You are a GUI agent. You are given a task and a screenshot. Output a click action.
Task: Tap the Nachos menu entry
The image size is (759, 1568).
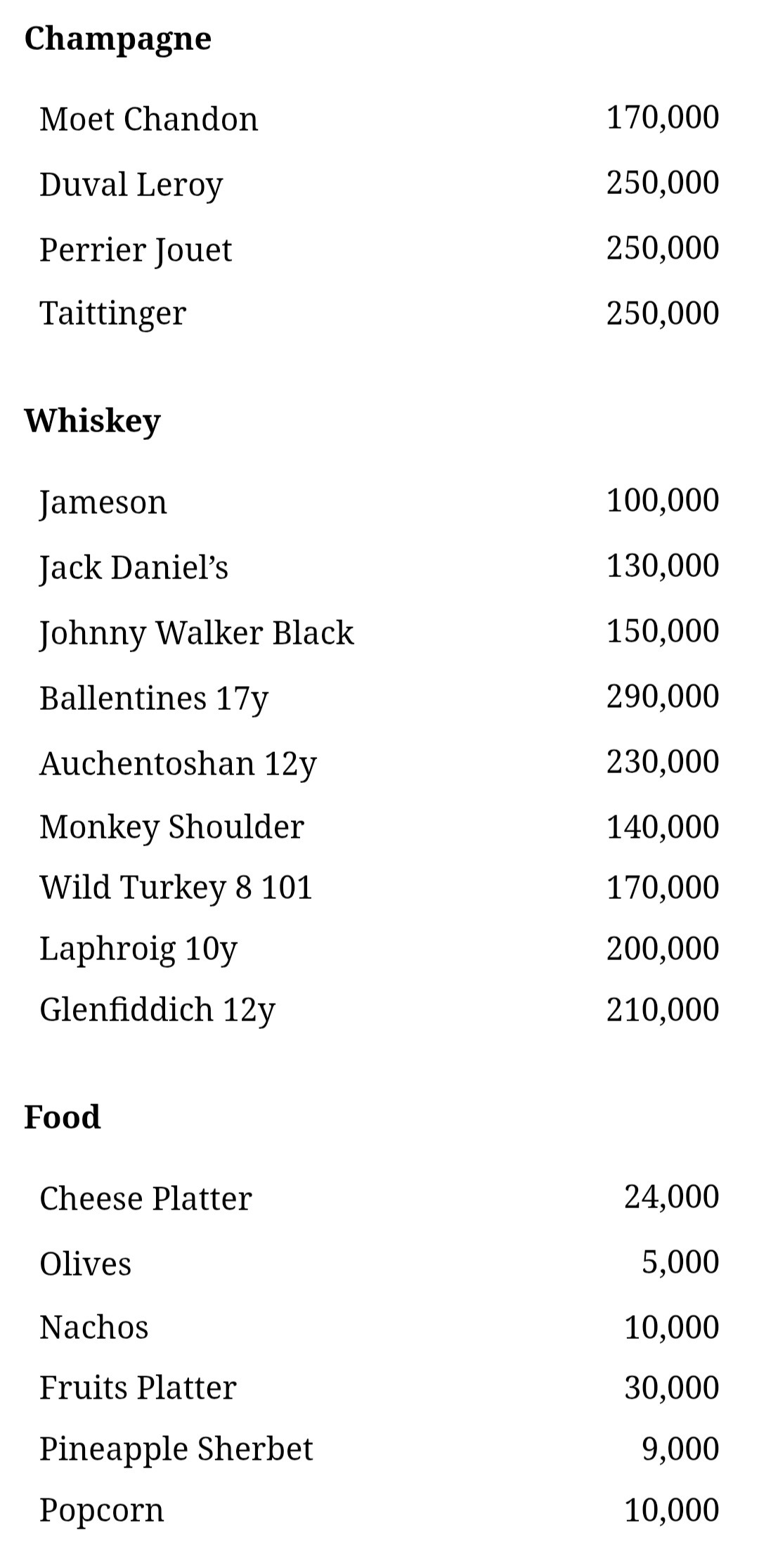[x=379, y=1328]
